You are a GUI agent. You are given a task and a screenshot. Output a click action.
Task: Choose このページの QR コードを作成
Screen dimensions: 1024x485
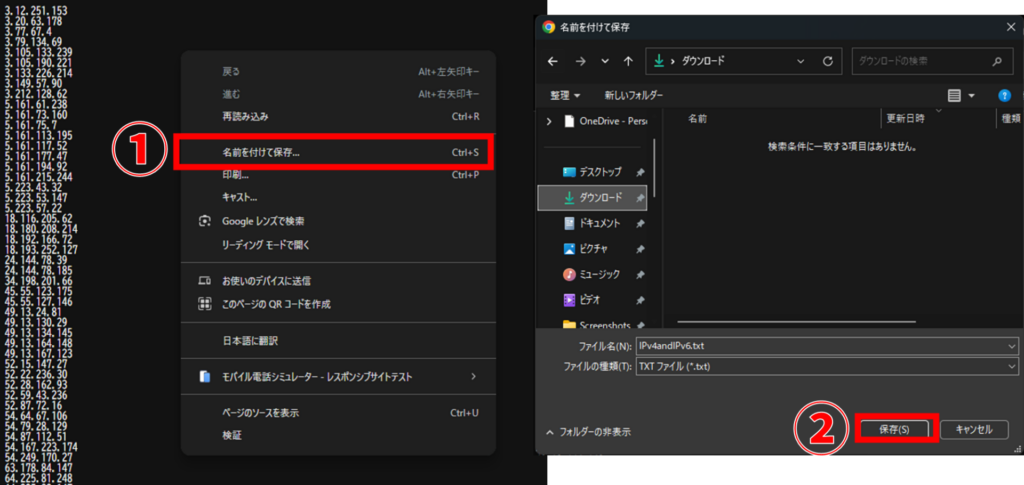click(338, 304)
